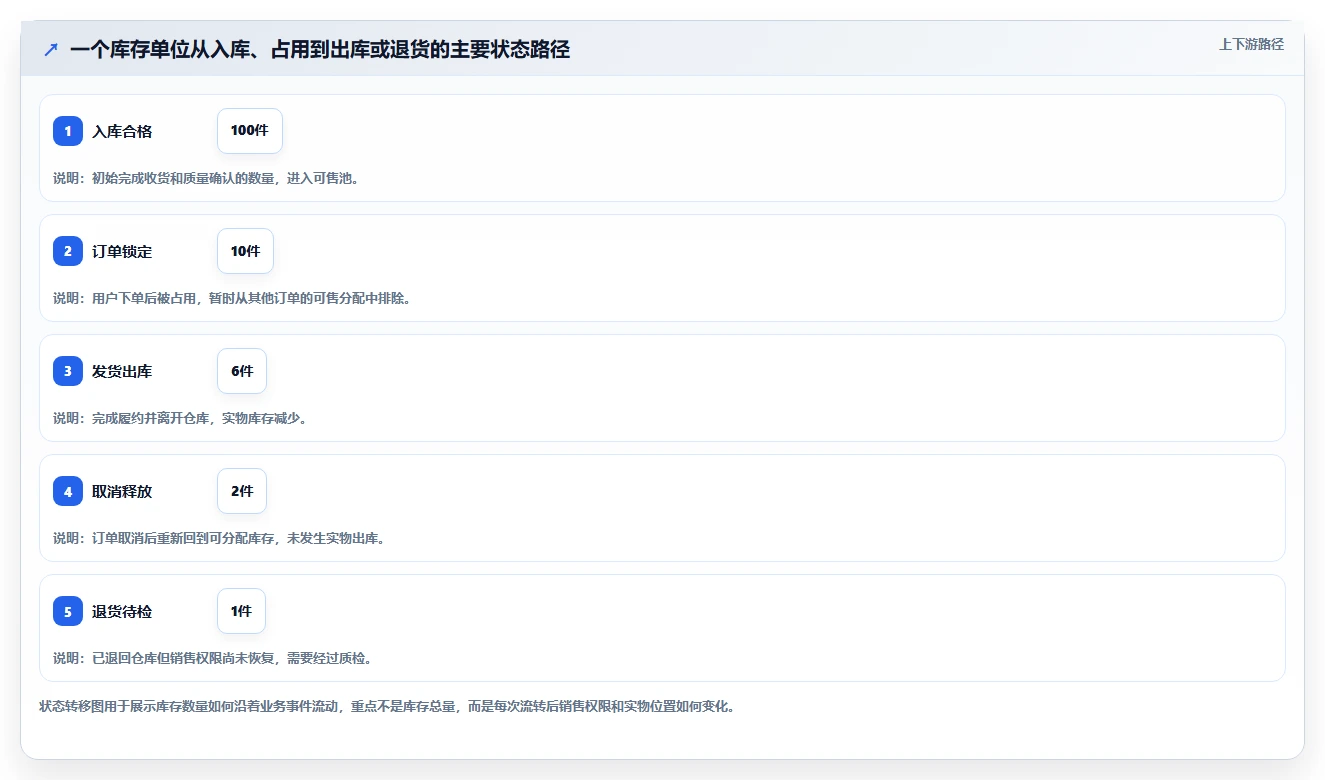Click the 10件 quantity chip
The width and height of the screenshot is (1325, 780).
[245, 251]
